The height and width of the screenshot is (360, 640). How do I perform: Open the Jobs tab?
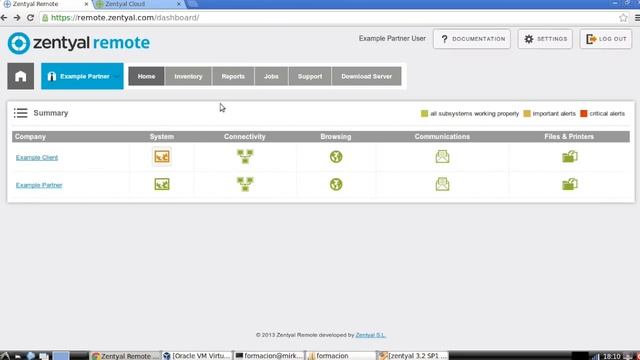tap(271, 76)
